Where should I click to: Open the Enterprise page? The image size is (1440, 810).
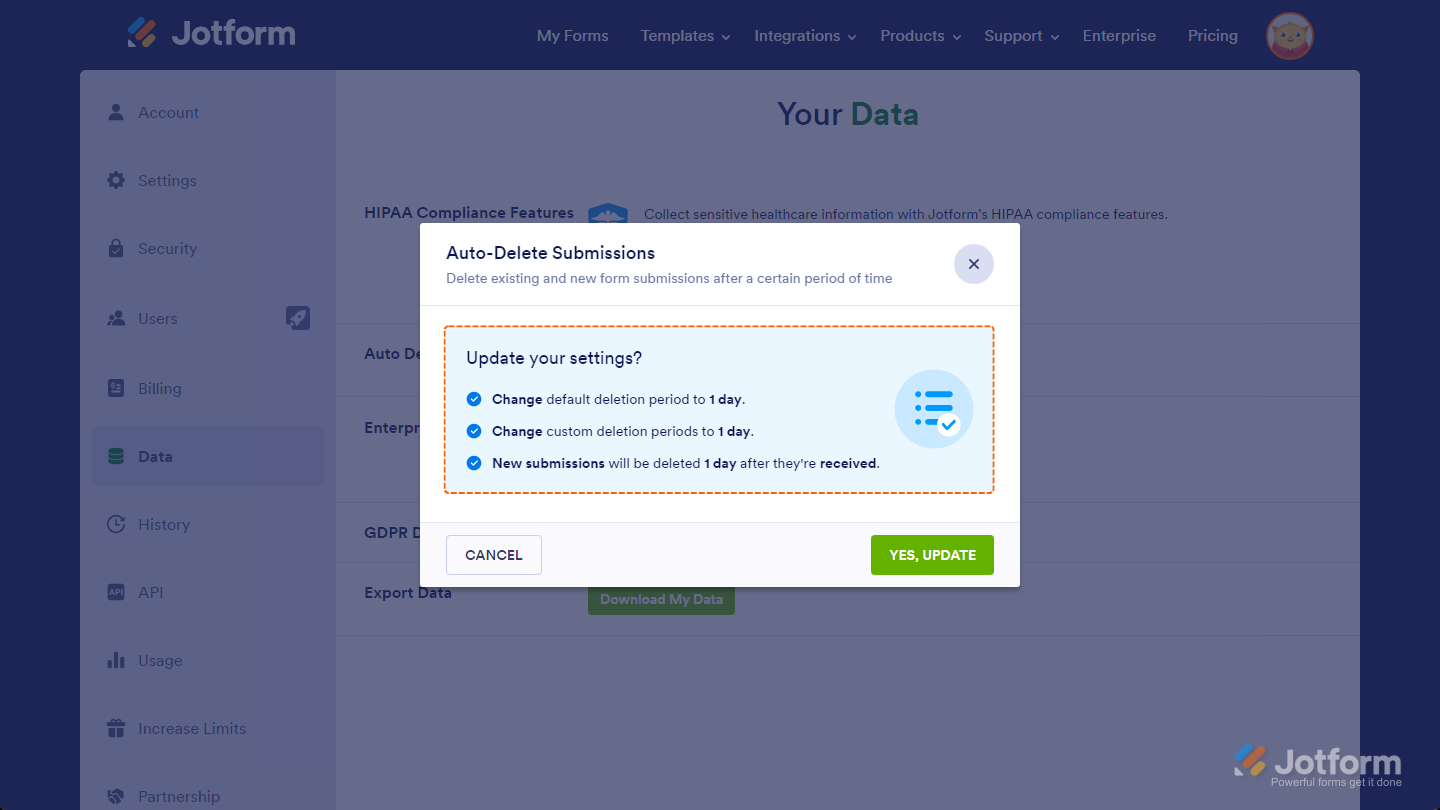(x=1119, y=35)
